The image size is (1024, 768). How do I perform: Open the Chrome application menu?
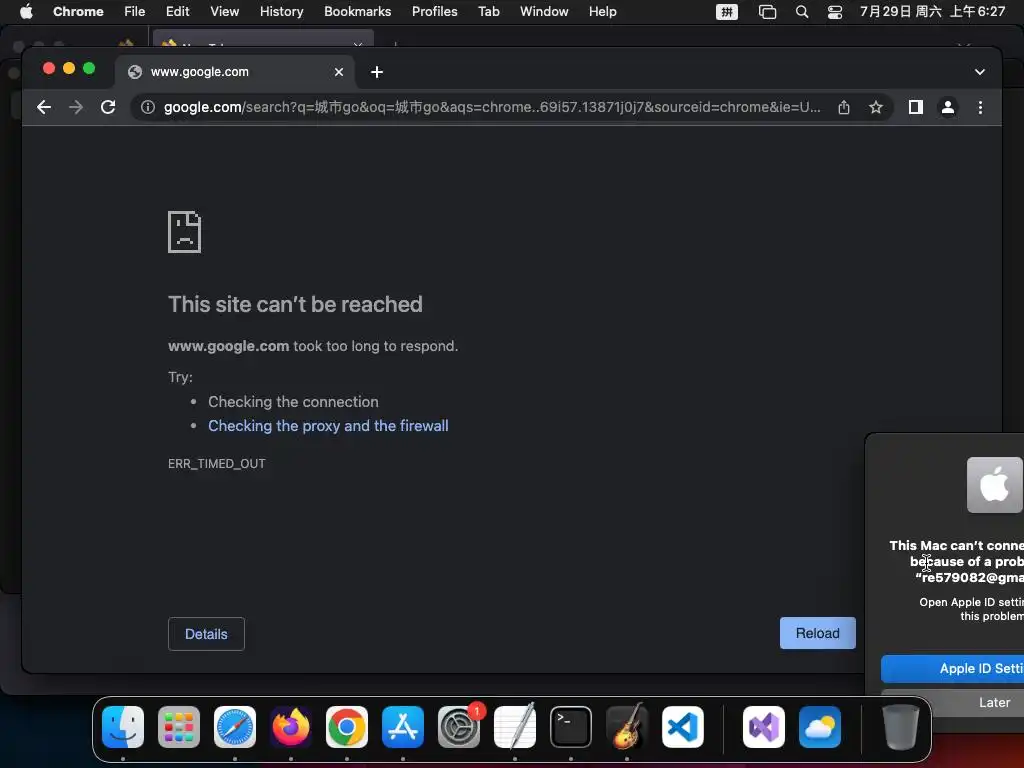point(78,12)
